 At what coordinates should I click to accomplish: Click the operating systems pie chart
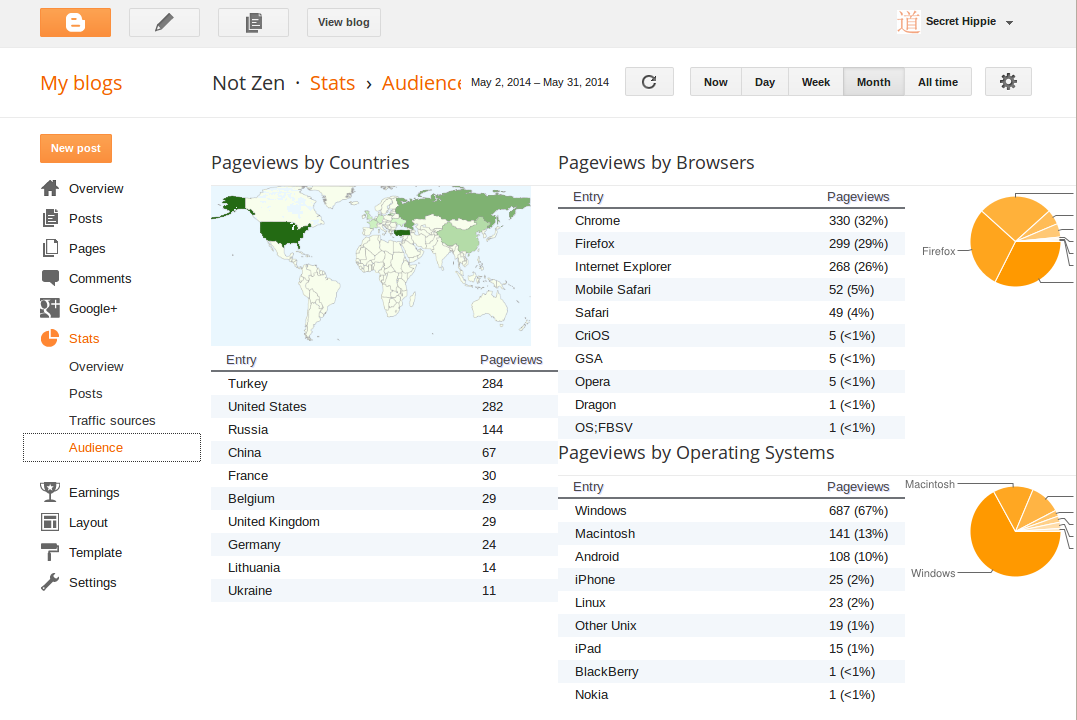click(1015, 531)
